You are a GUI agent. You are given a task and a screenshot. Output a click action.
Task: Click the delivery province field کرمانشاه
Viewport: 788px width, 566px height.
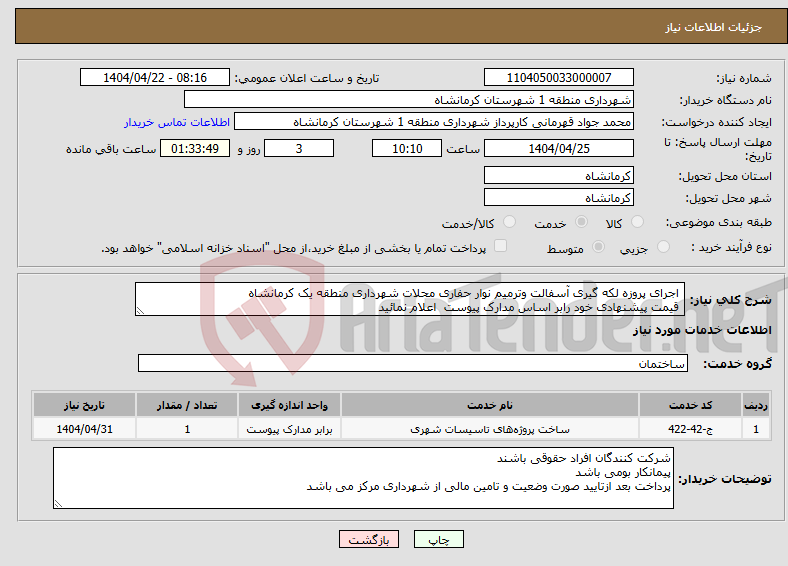pos(558,175)
